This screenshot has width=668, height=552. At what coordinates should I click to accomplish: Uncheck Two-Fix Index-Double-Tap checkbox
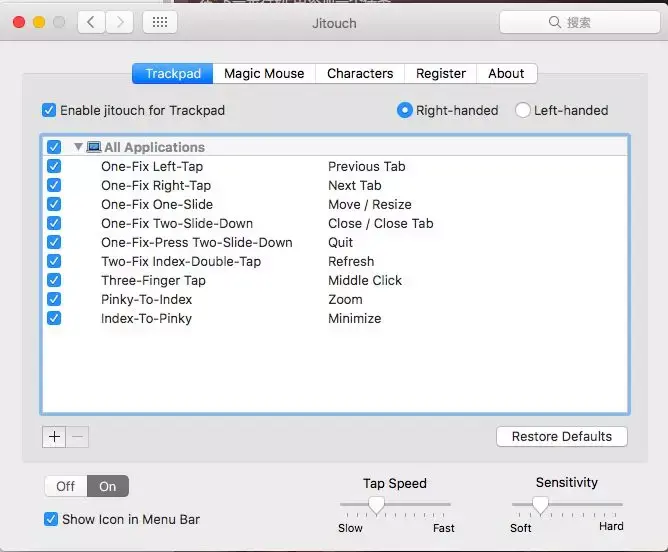tap(54, 261)
